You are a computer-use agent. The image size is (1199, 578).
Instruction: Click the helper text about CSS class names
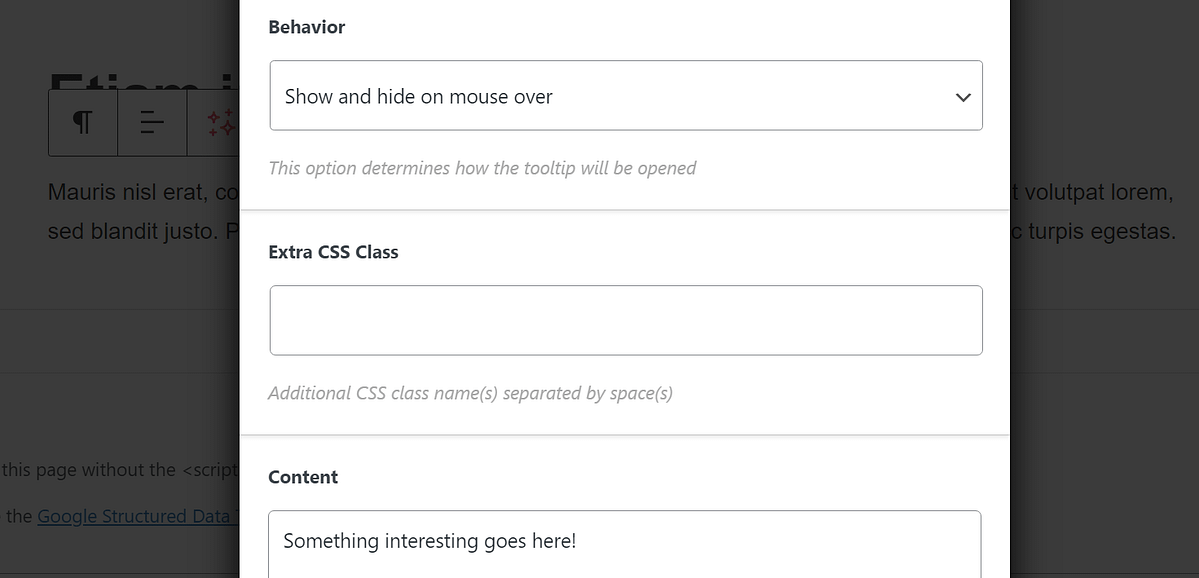tap(470, 393)
